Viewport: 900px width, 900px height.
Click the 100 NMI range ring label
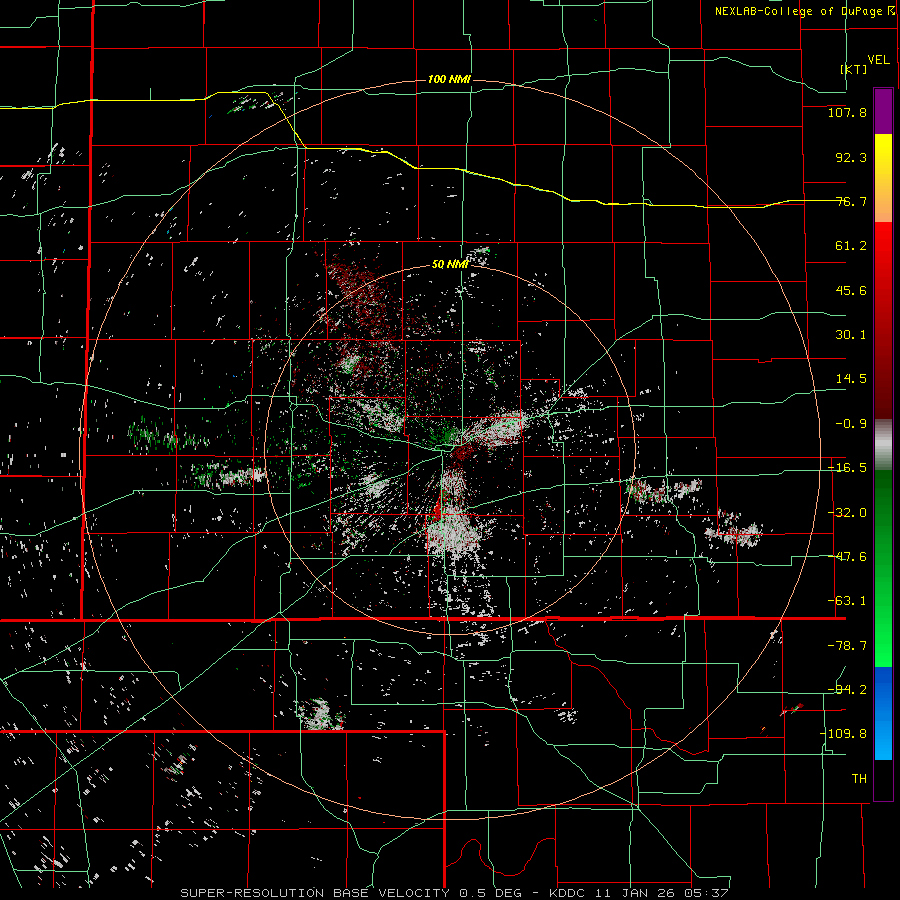449,79
